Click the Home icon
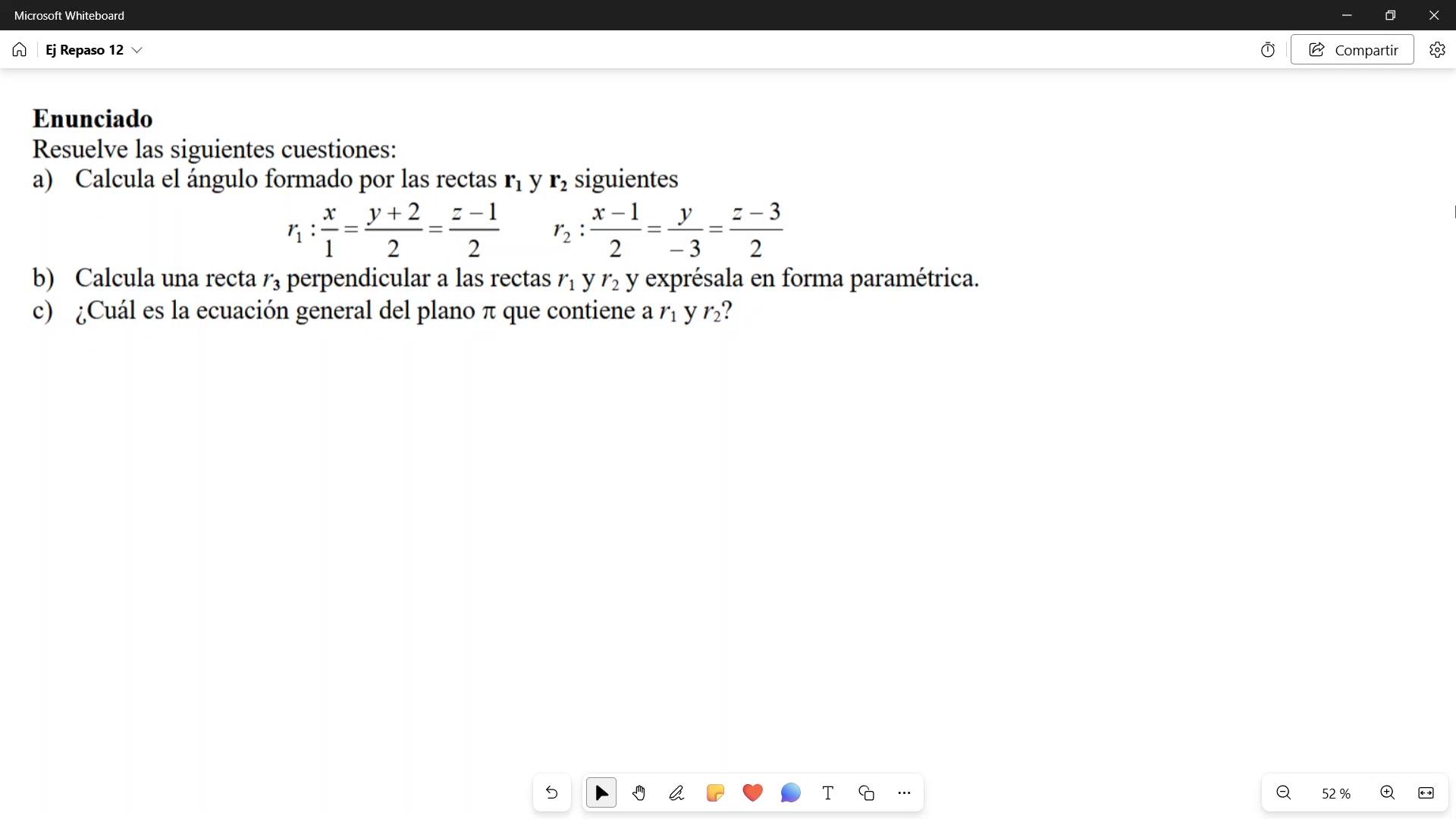Screen dimensions: 1456x819 [x=20, y=50]
